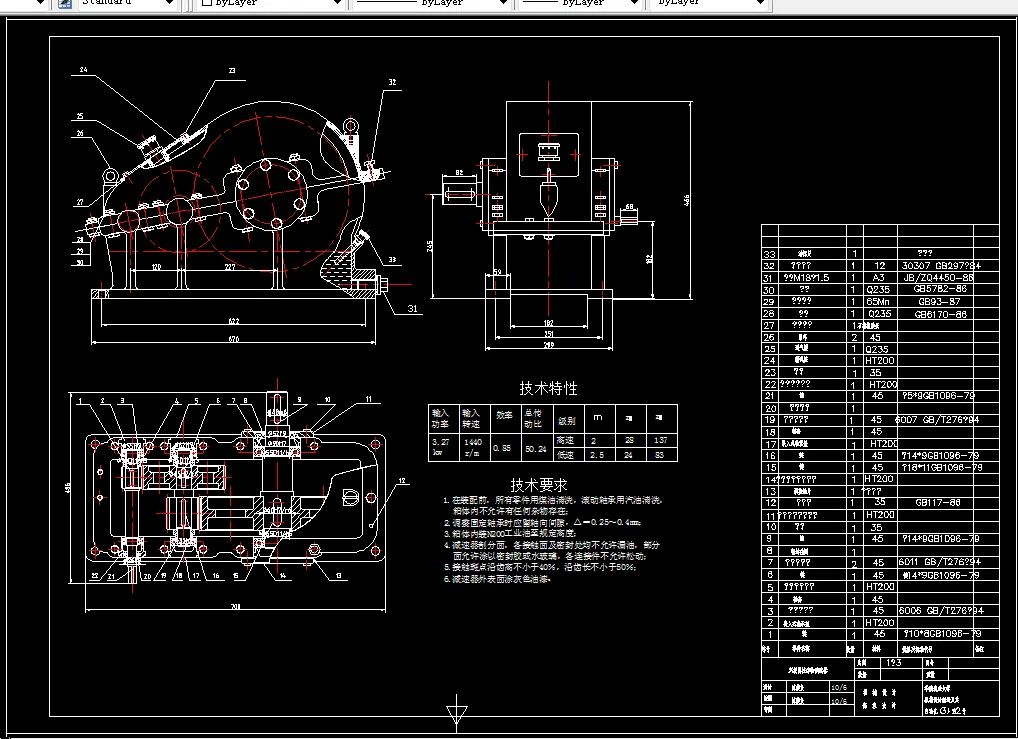Screen dimensions: 1018x739
Task: Click the GB117-86 standard cell
Action: tap(937, 502)
